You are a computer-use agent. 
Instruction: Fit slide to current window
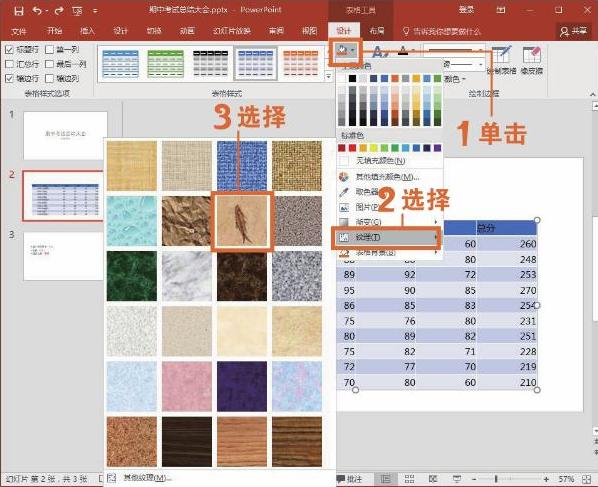tap(587, 479)
